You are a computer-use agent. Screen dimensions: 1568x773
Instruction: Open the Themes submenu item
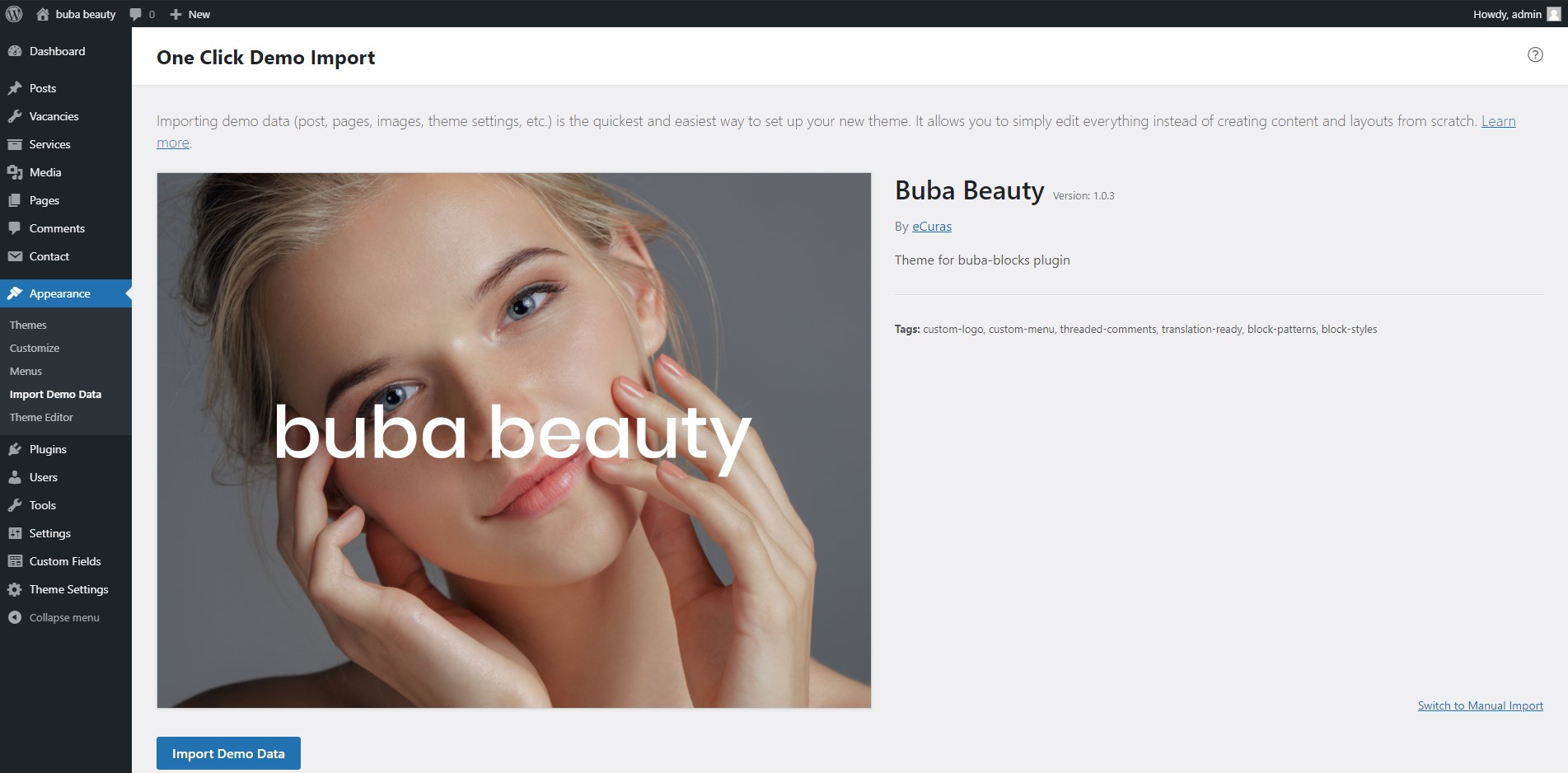tap(28, 325)
